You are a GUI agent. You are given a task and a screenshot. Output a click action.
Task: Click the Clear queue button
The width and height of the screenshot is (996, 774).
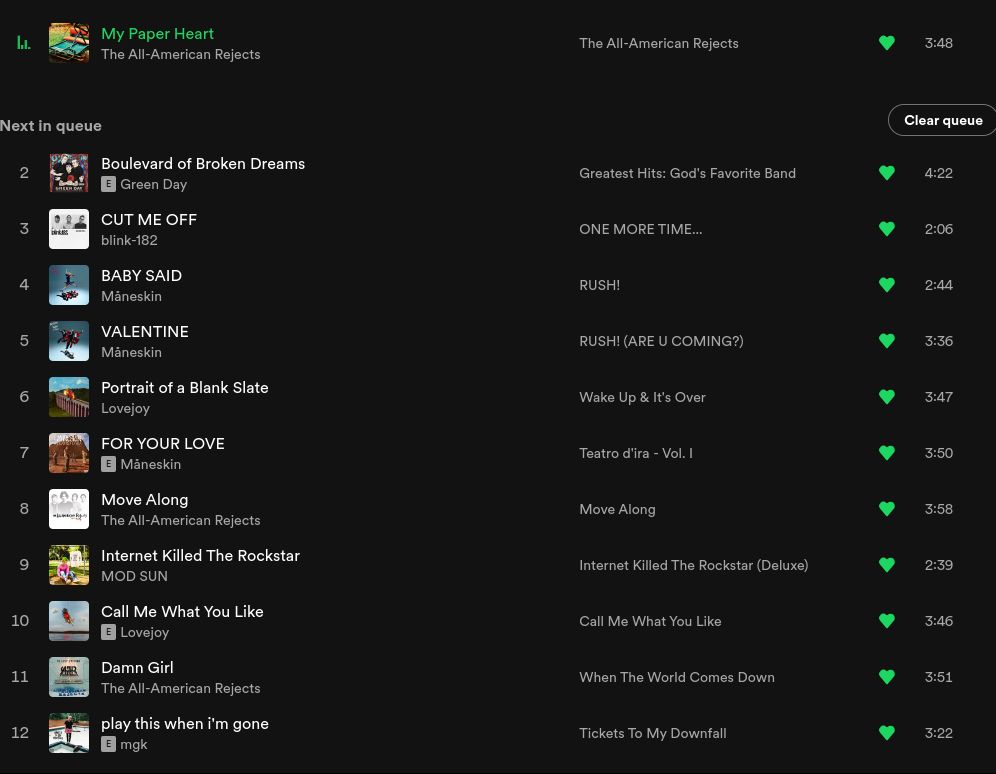pos(942,120)
